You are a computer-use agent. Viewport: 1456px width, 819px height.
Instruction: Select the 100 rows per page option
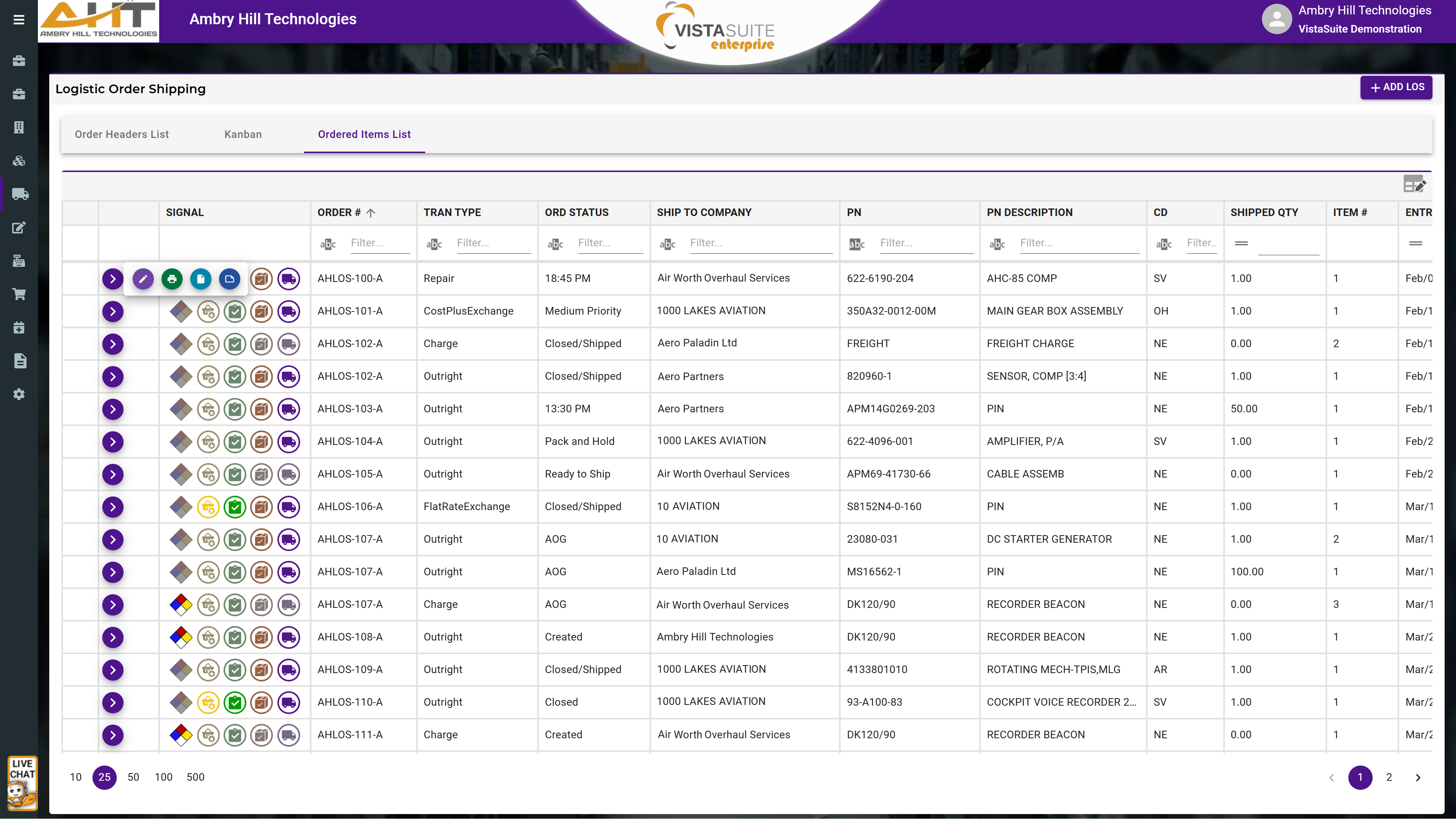coord(163,777)
